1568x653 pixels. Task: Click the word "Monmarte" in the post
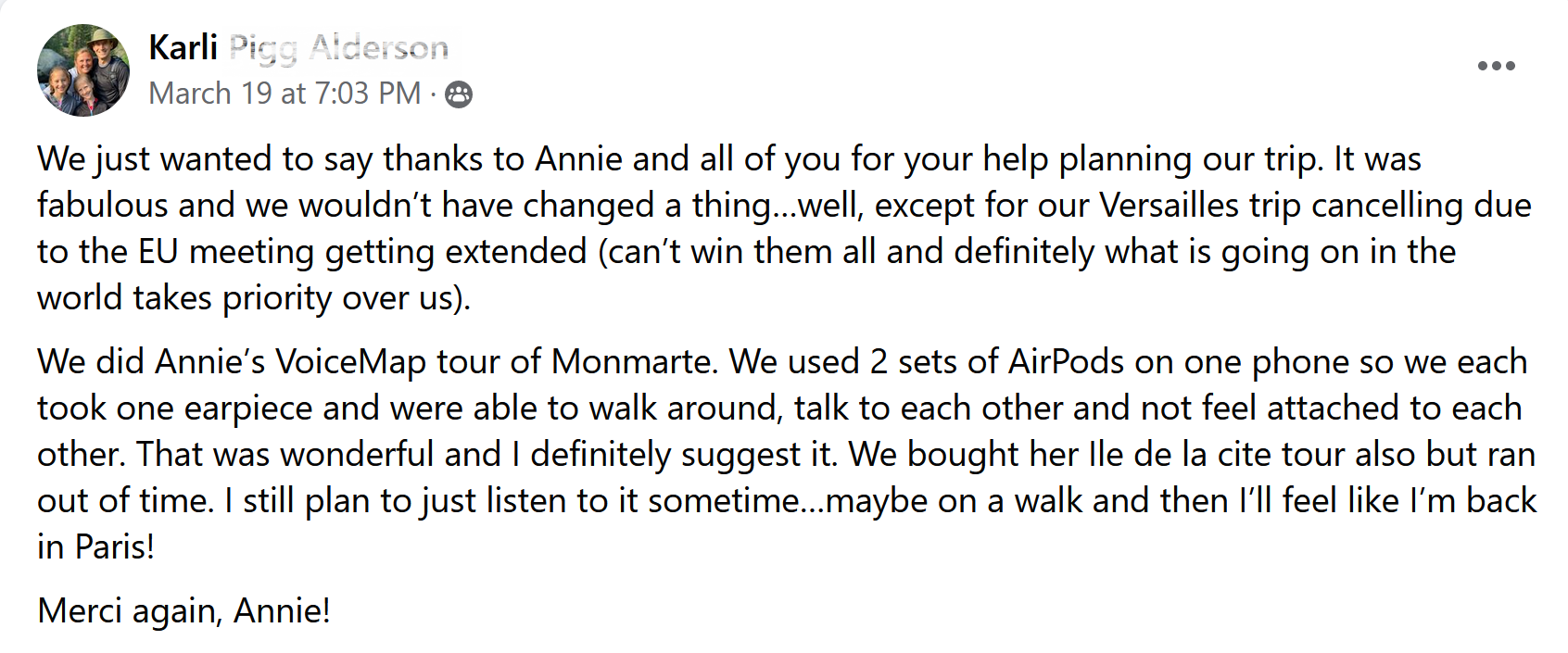click(x=634, y=362)
